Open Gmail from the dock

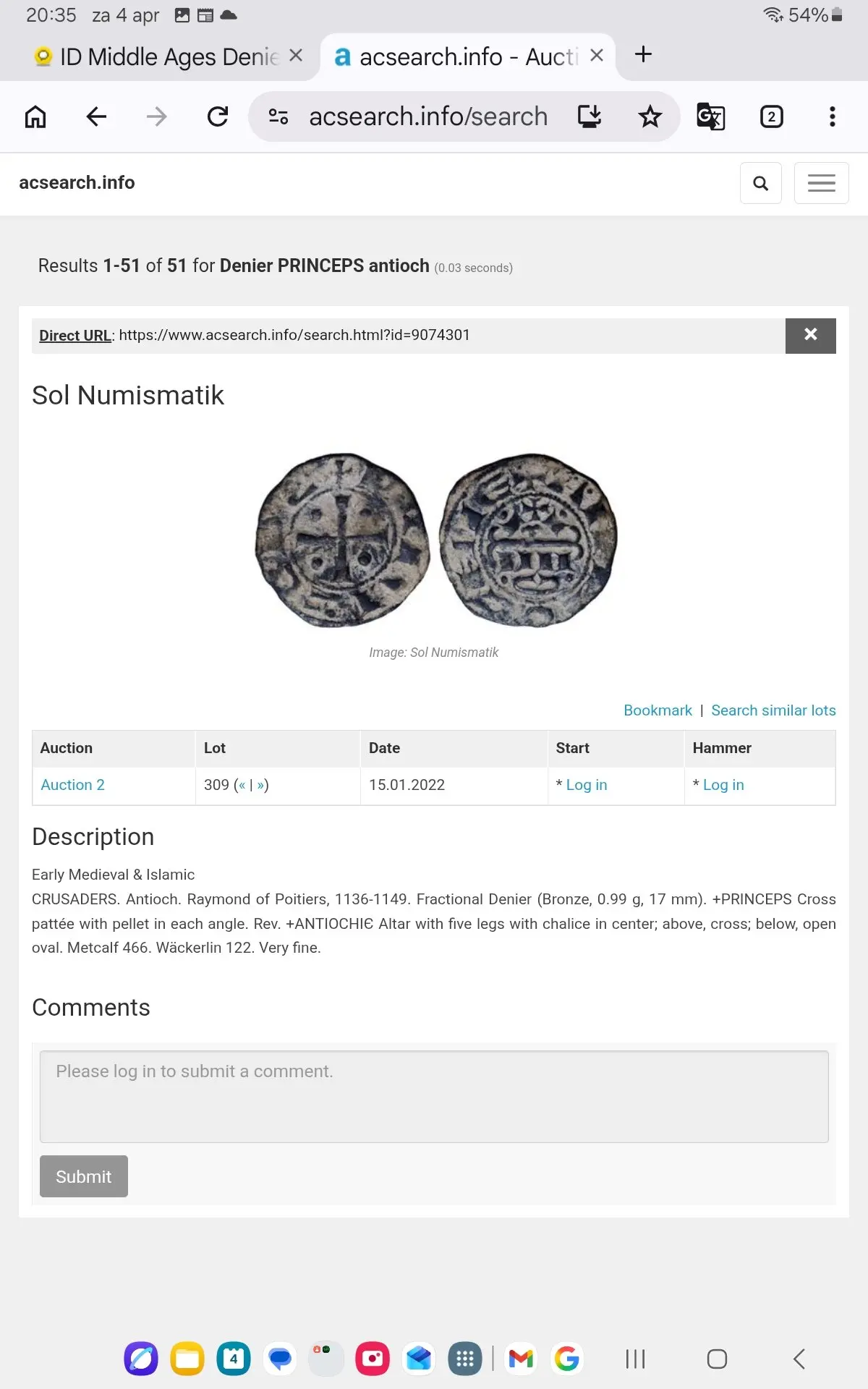click(521, 1359)
